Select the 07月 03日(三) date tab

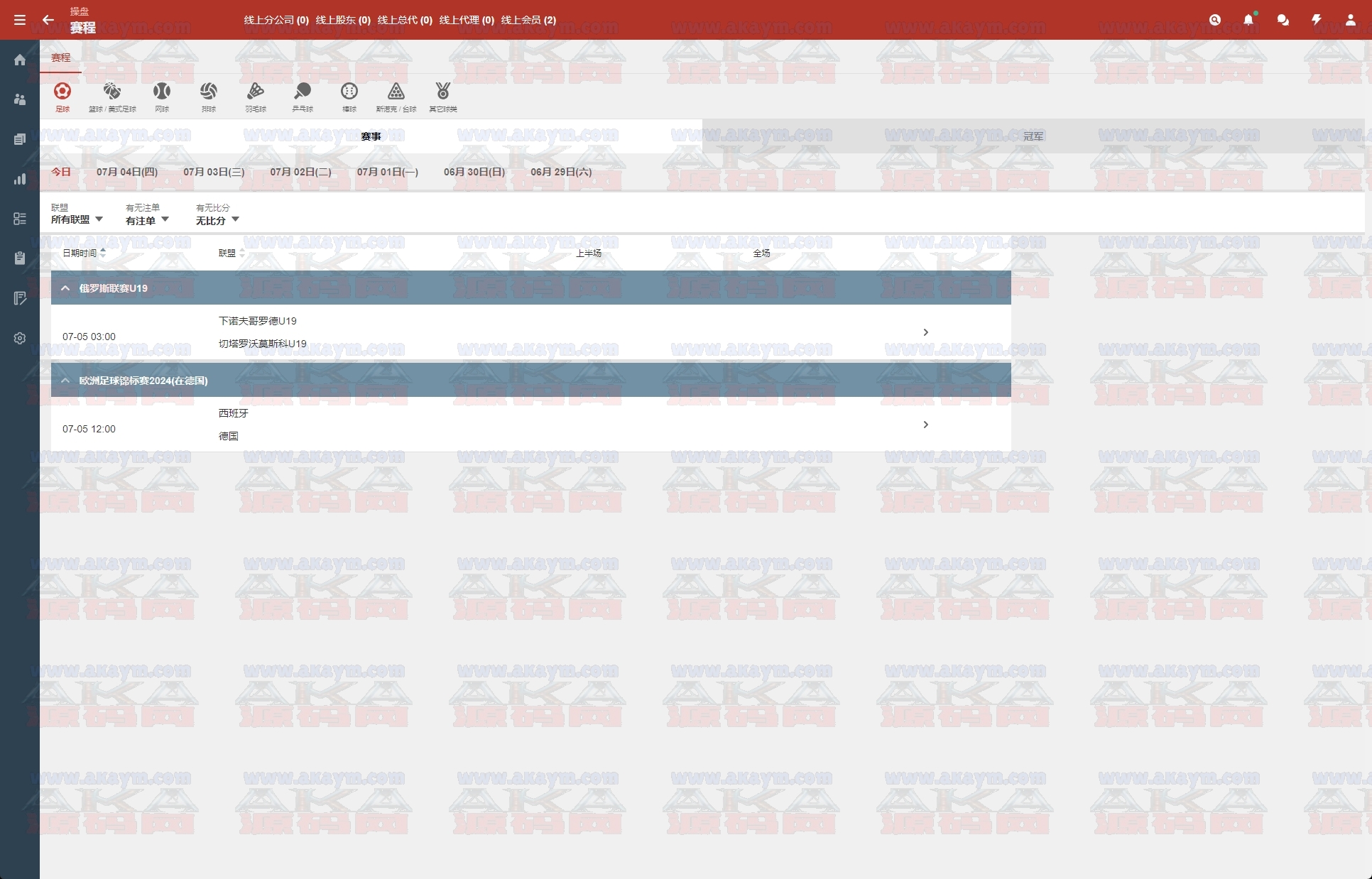(x=214, y=172)
